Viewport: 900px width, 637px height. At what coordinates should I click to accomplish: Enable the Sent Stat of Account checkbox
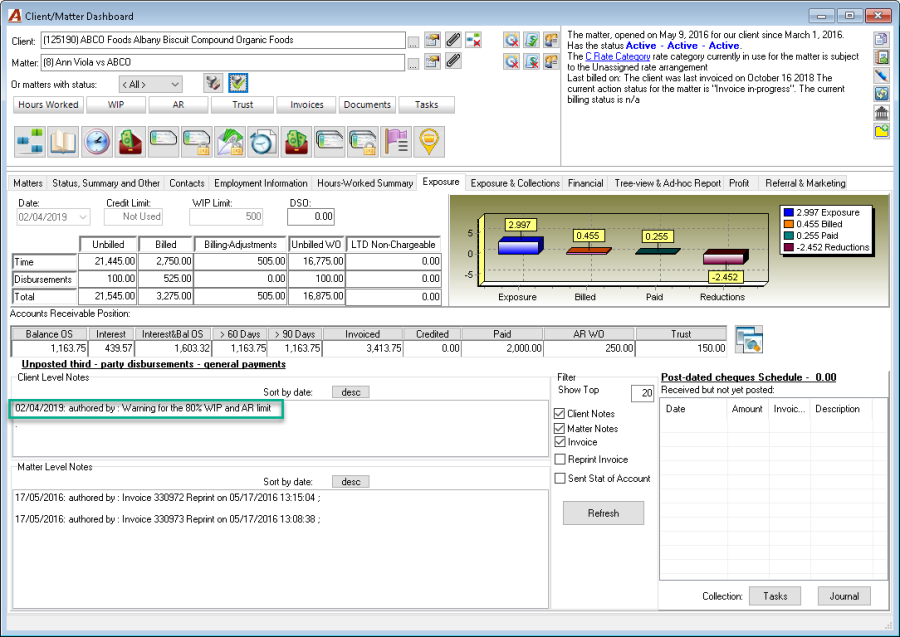[x=560, y=478]
